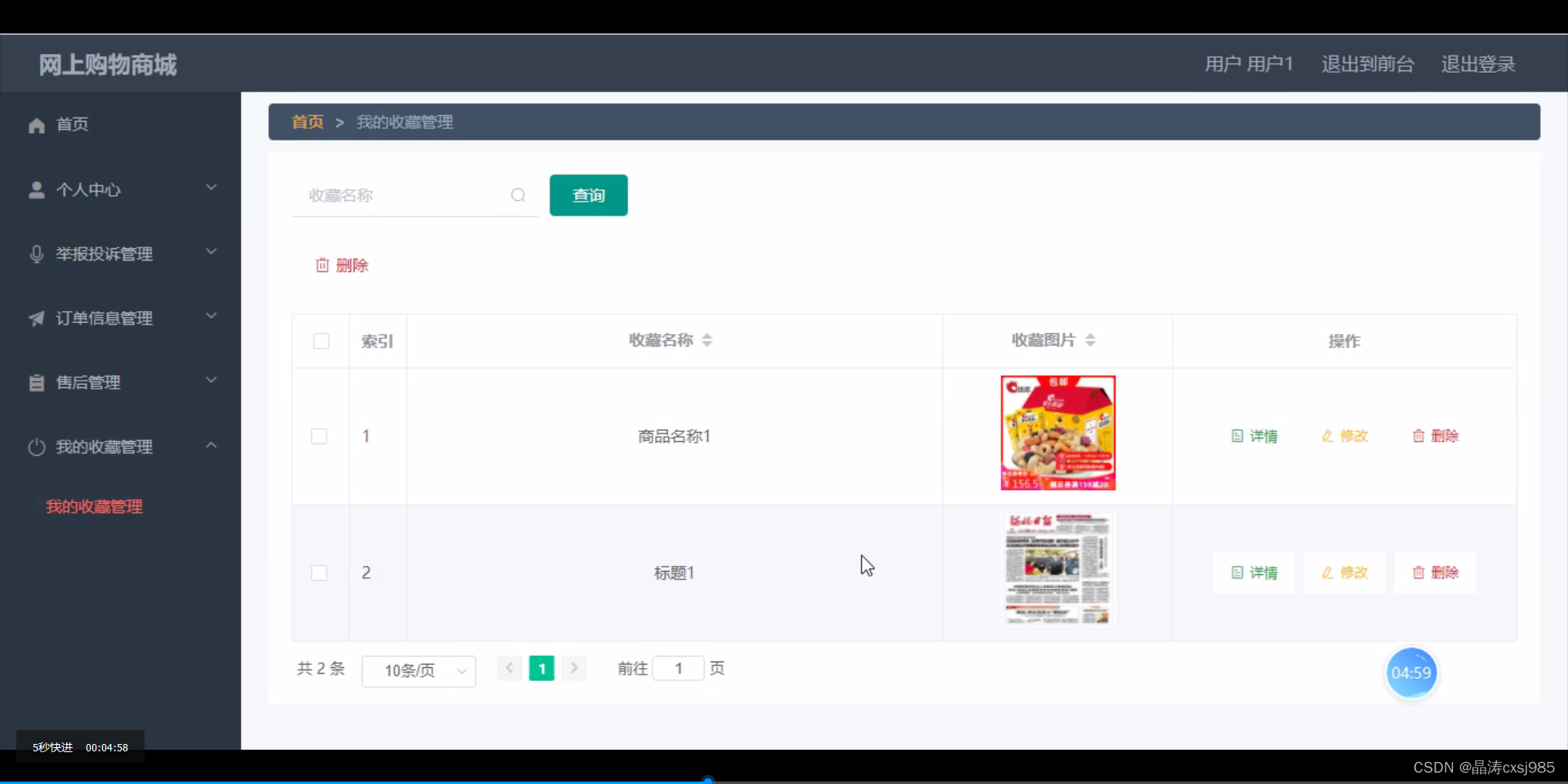The height and width of the screenshot is (784, 1568).
Task: Click the paper plane icon for 订单信息管理
Action: coord(36,318)
